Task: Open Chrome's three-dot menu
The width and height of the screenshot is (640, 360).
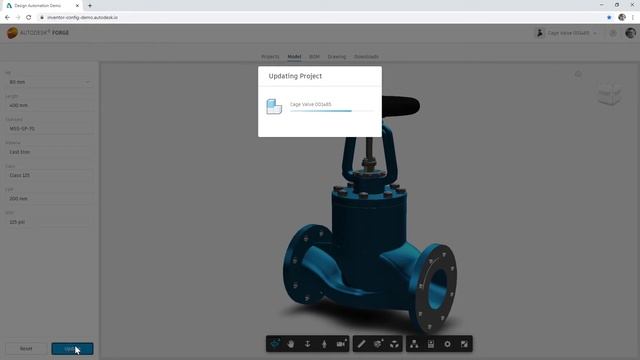Action: pyautogui.click(x=633, y=18)
